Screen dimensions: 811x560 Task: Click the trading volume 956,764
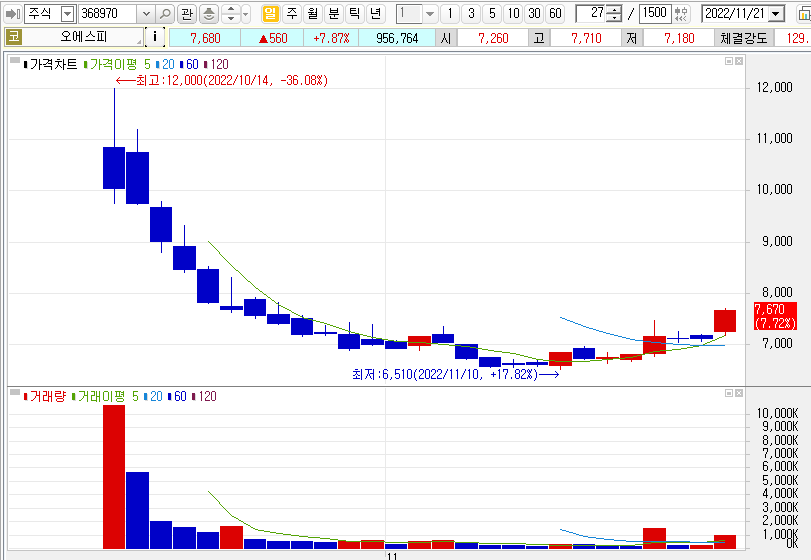(397, 38)
